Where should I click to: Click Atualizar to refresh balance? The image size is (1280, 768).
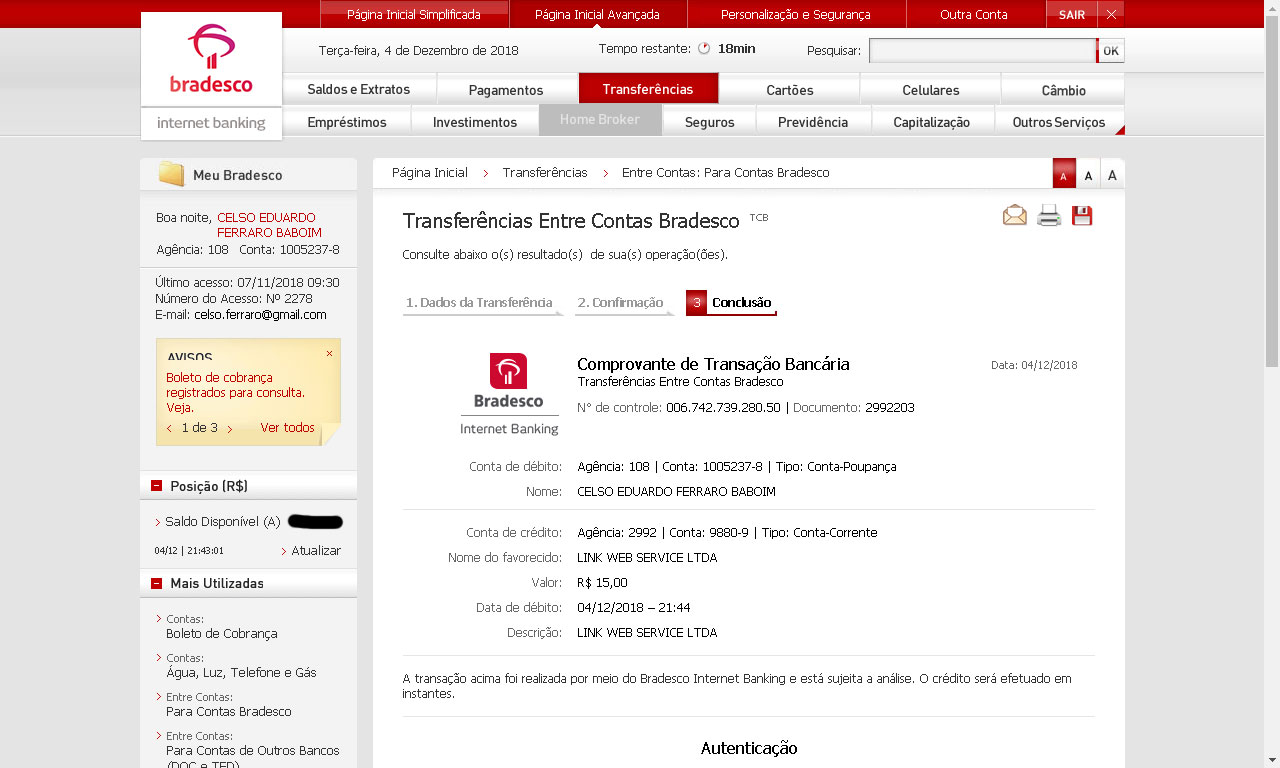click(x=315, y=551)
